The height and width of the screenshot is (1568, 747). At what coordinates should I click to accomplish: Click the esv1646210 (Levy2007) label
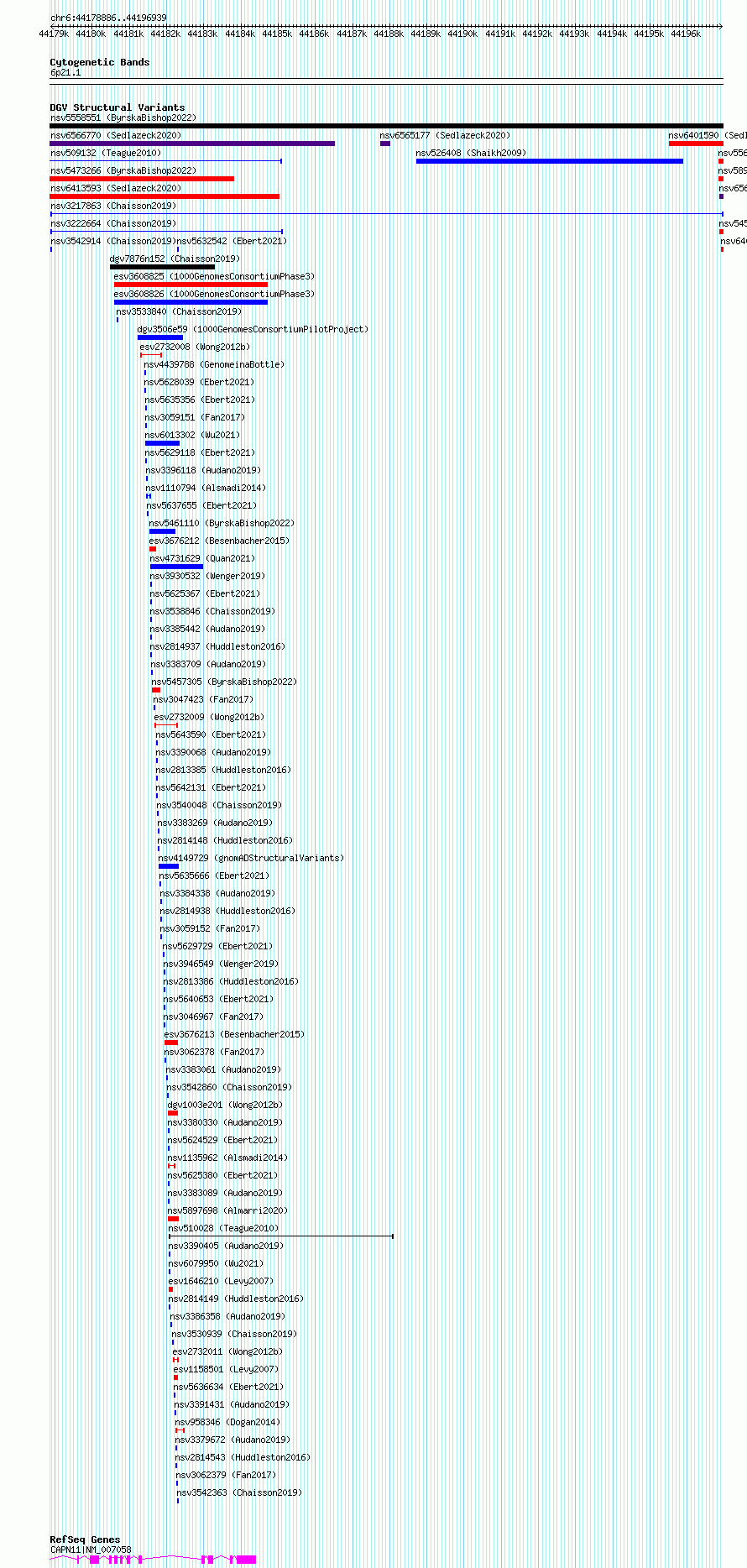point(221,1281)
